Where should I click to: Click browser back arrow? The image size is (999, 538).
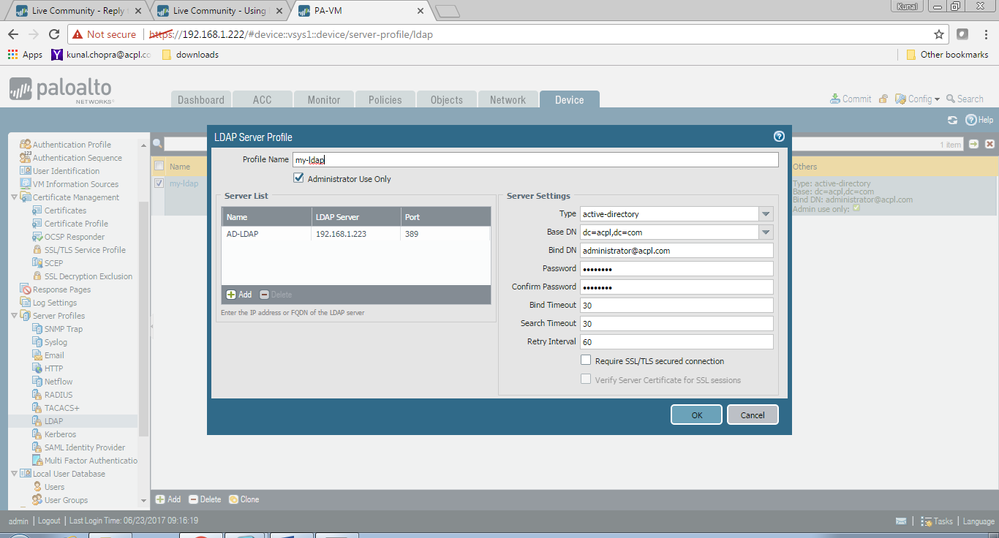tap(13, 34)
